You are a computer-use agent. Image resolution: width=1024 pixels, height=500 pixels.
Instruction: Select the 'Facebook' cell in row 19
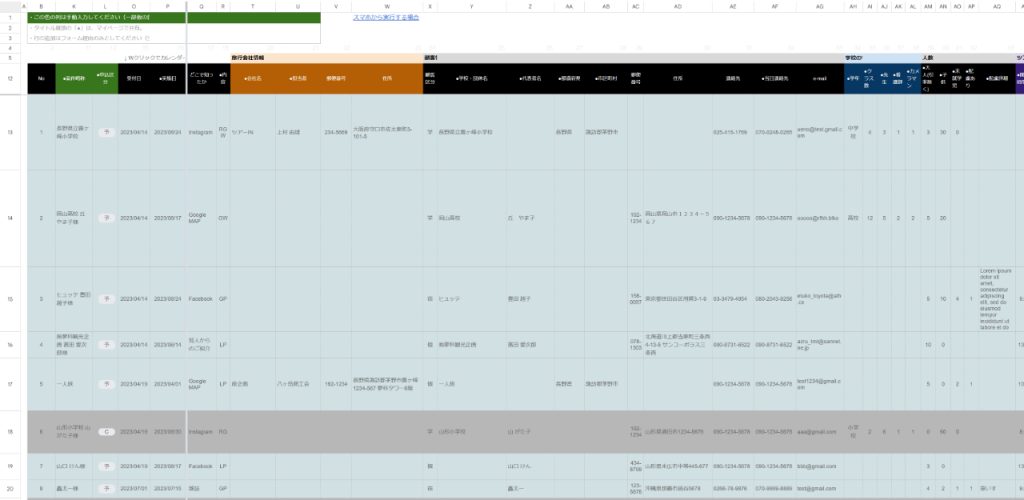tap(202, 466)
